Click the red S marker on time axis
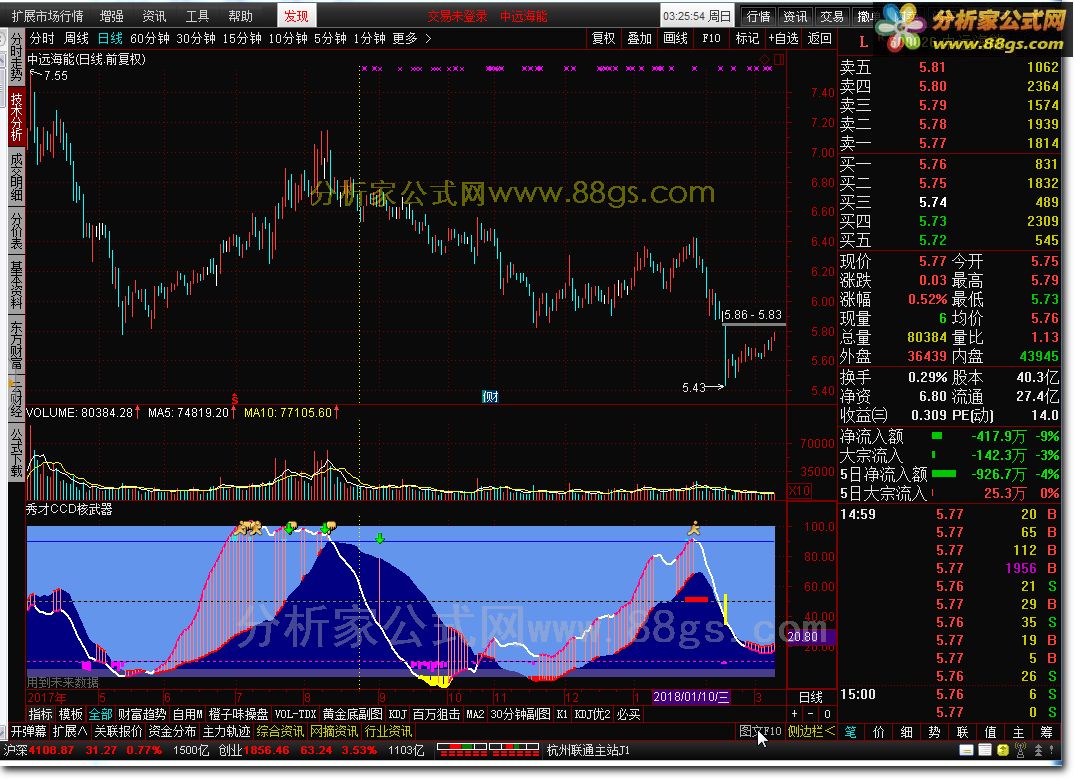Viewport: 1075px width, 779px height. click(234, 398)
